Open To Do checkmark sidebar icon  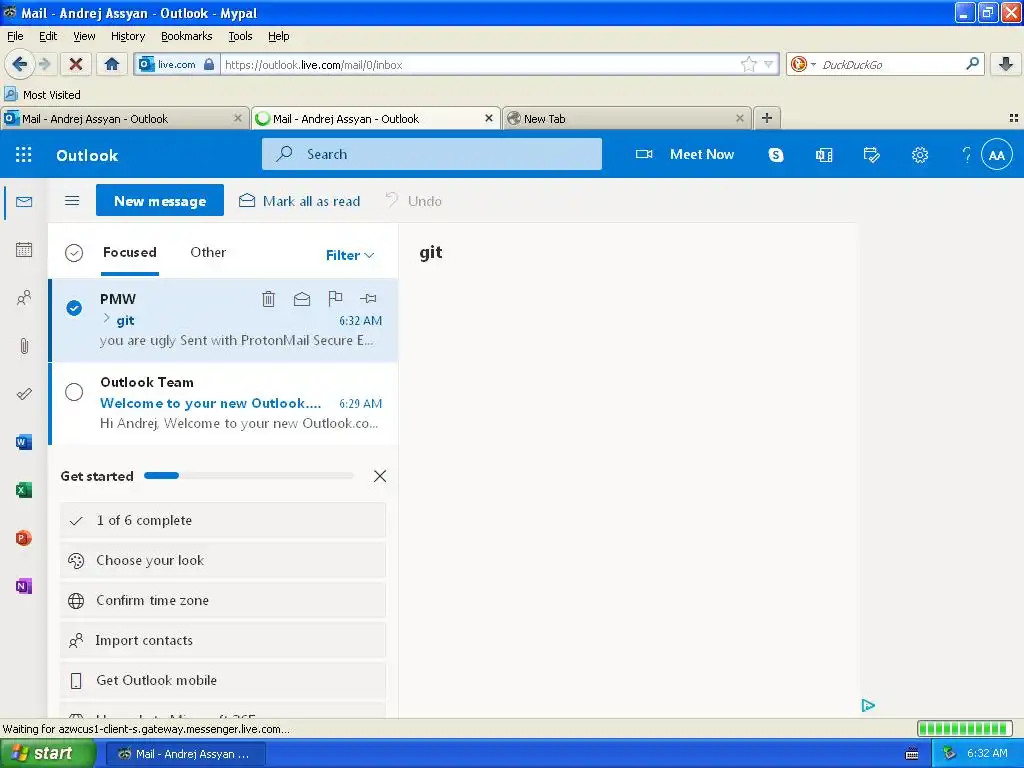24,394
